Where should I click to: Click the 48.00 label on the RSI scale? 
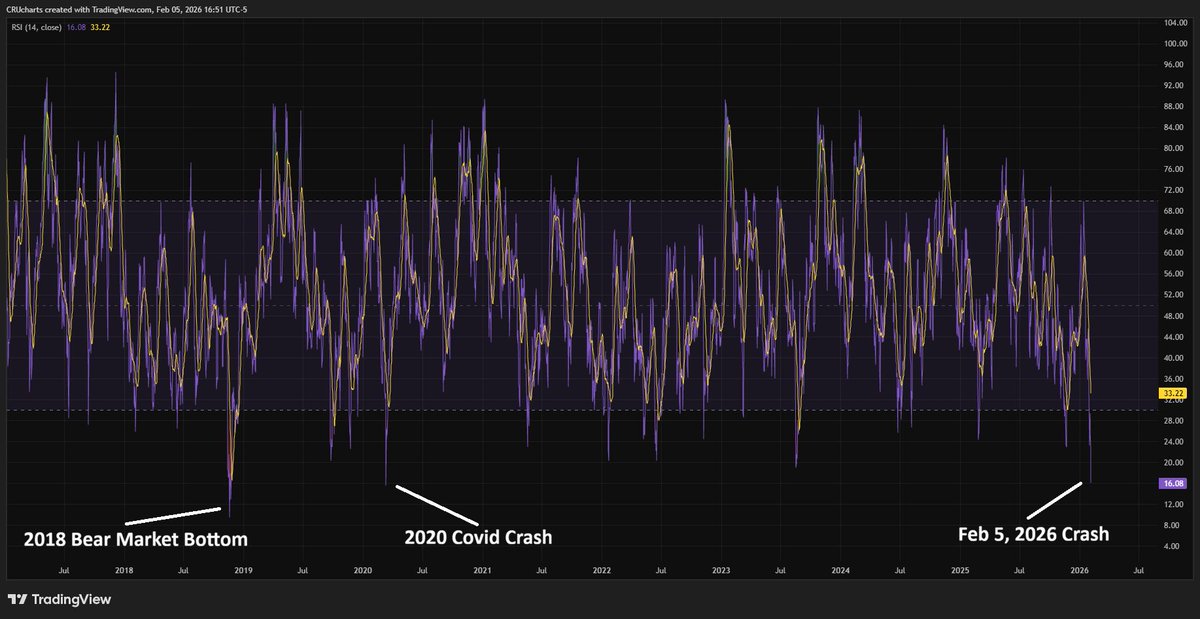coord(1175,316)
